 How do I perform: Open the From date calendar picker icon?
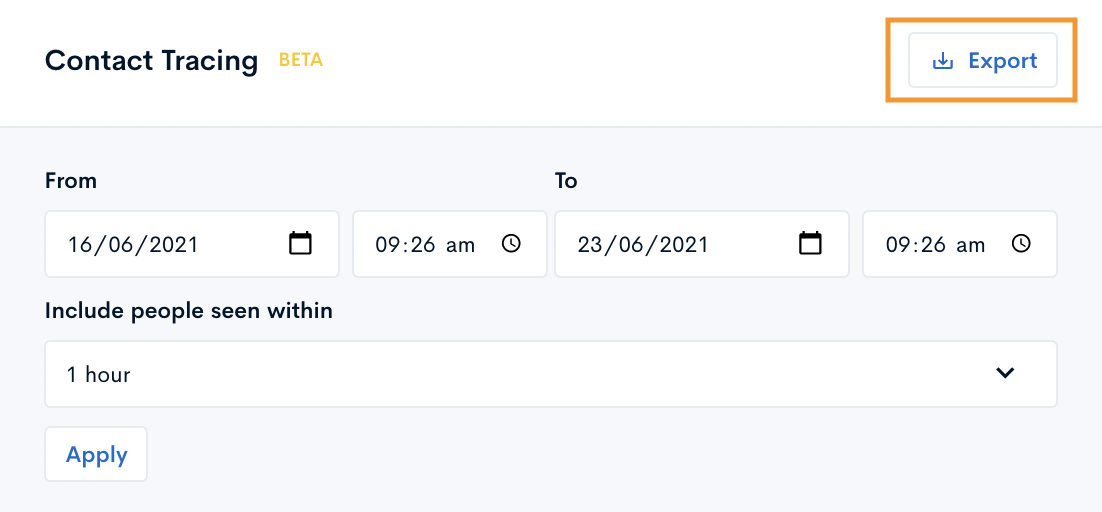coord(300,244)
